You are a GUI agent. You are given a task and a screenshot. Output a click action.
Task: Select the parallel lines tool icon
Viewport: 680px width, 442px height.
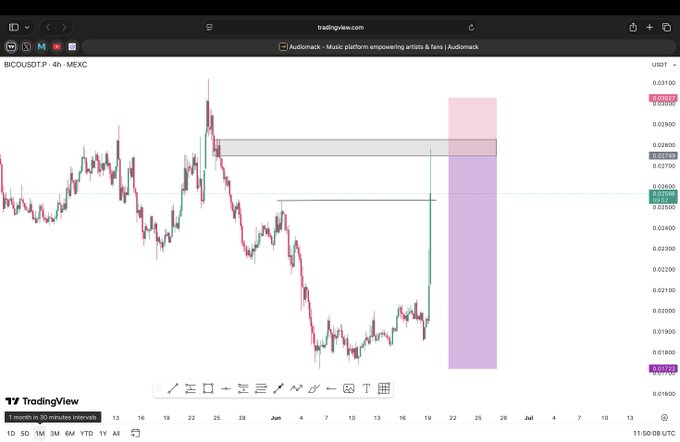(261, 389)
